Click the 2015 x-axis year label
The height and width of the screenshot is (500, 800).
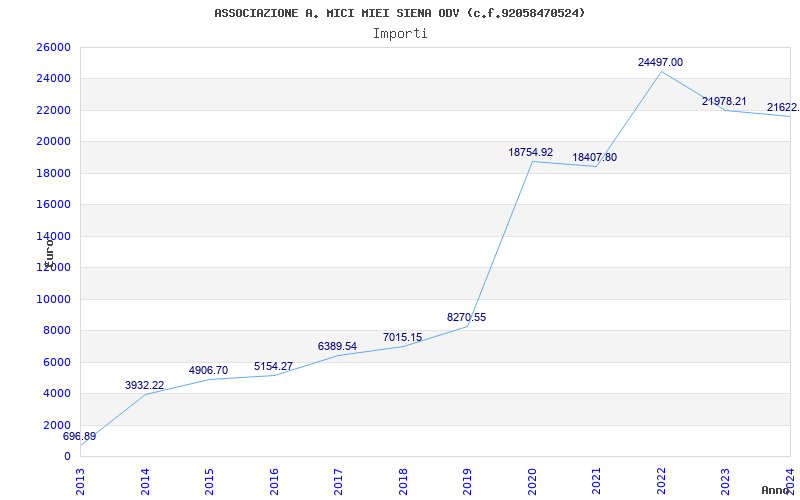coord(209,482)
